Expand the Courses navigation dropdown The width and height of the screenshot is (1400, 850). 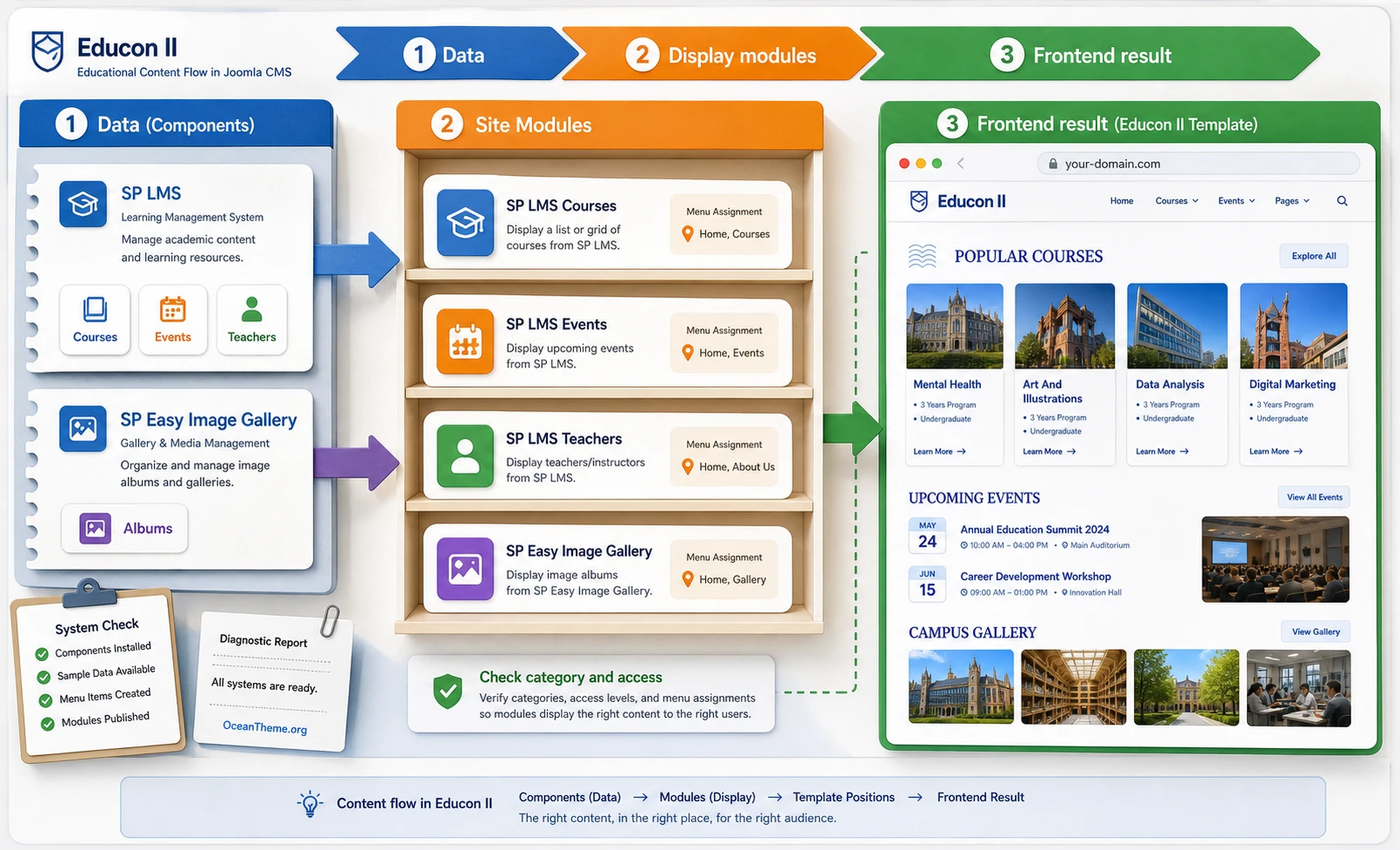click(x=1177, y=201)
